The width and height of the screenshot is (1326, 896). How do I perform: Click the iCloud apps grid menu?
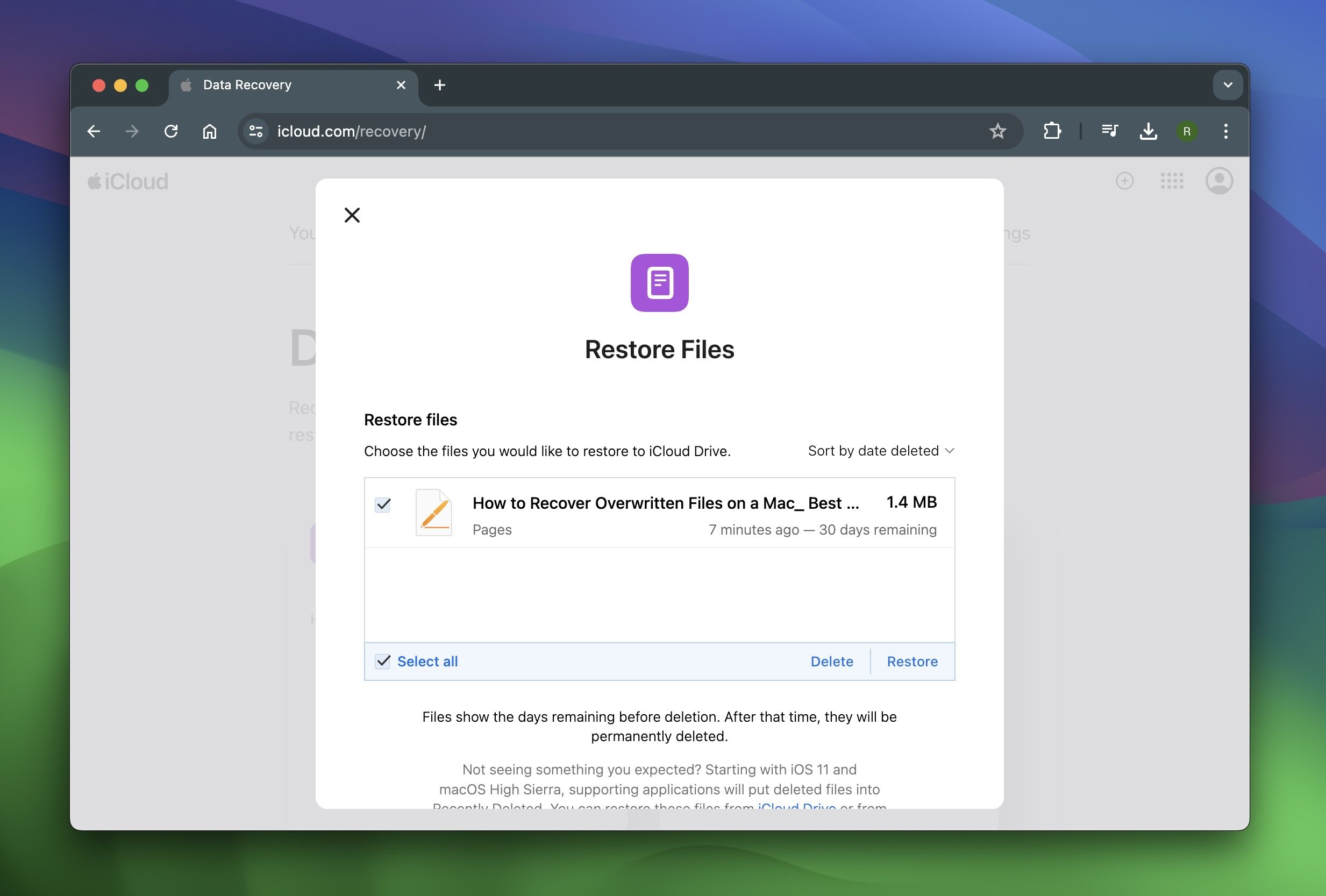[x=1172, y=180]
